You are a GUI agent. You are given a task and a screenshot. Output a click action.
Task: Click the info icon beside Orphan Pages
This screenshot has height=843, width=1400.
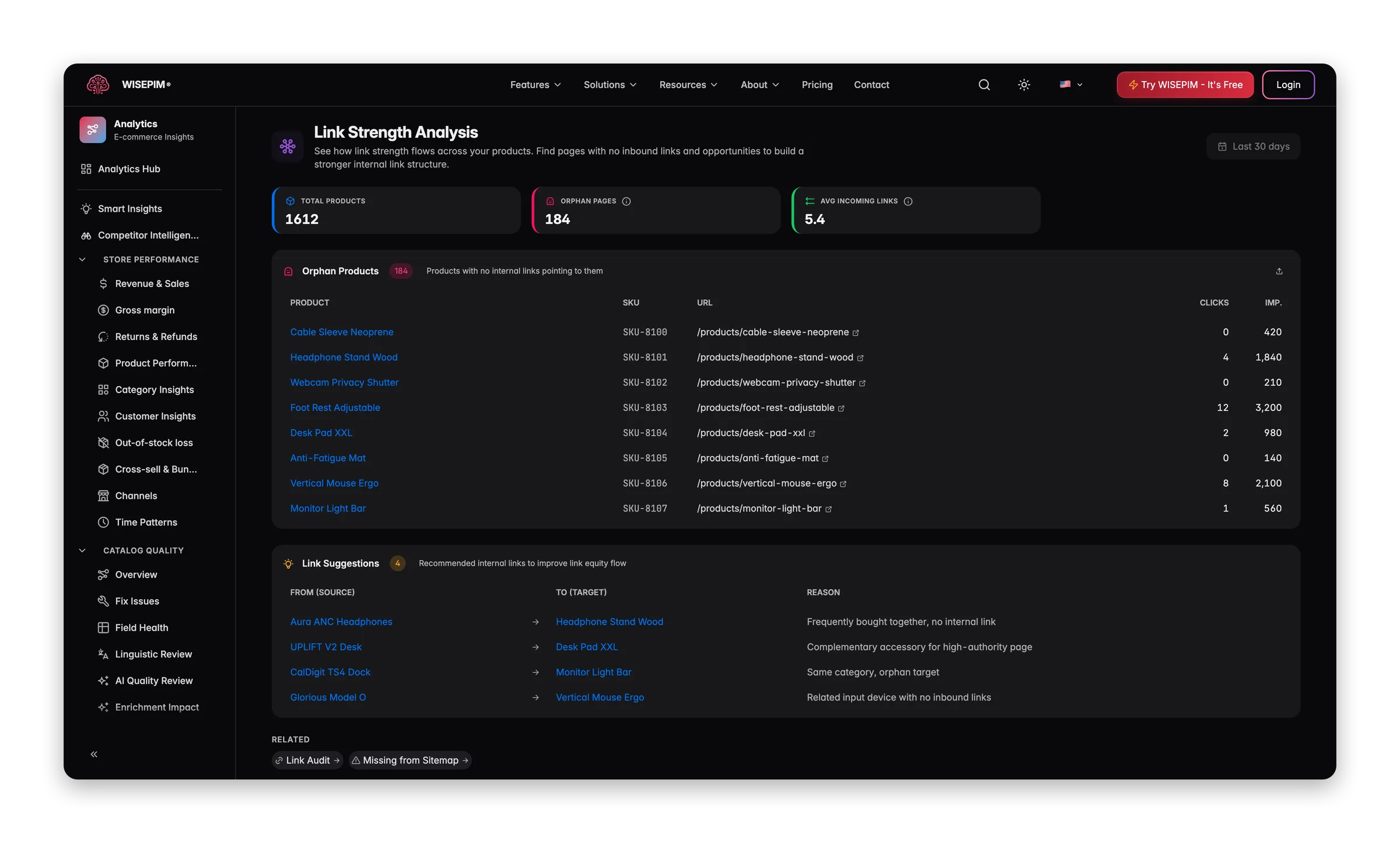point(626,201)
